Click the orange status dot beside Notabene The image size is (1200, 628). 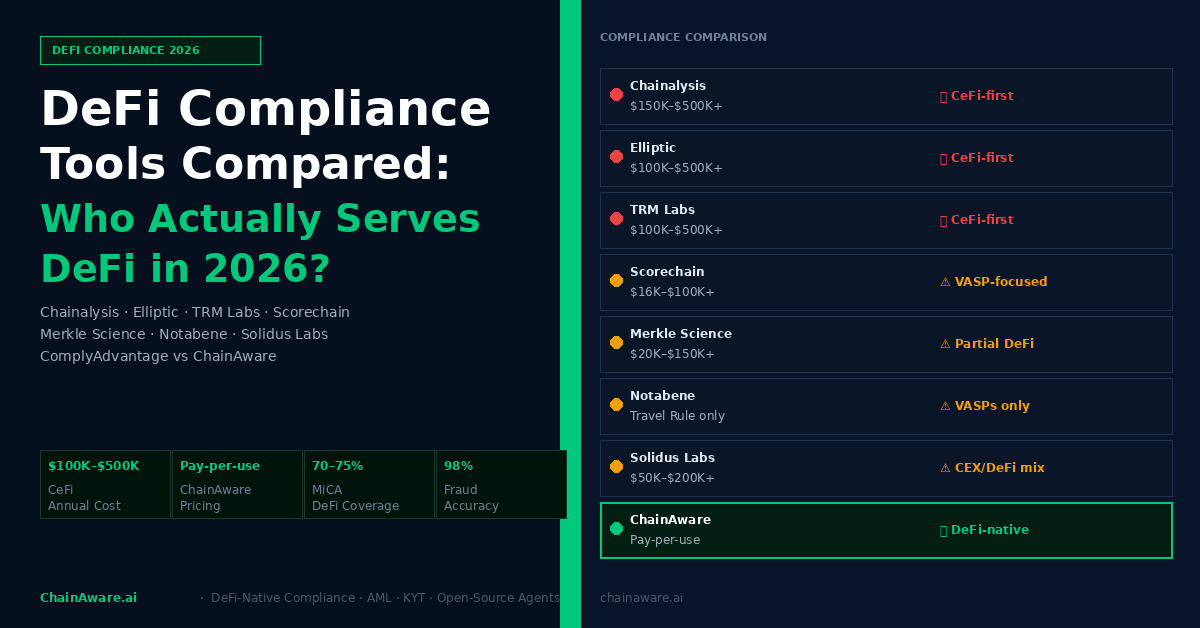pyautogui.click(x=616, y=405)
